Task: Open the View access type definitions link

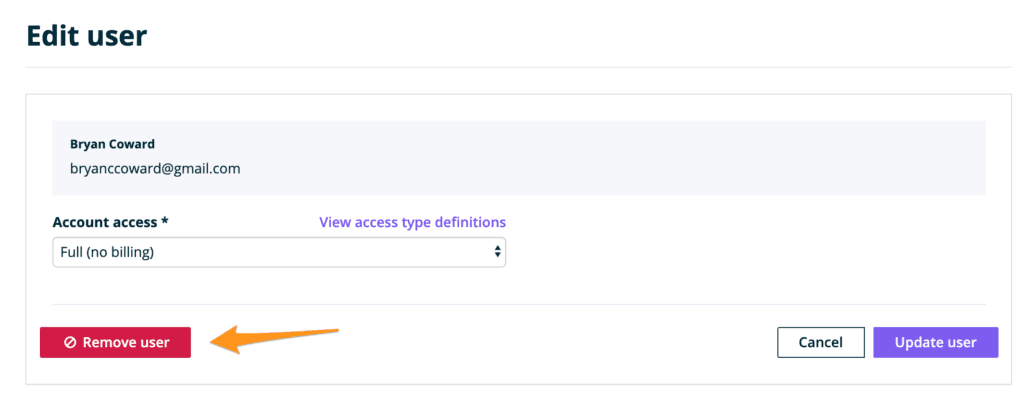Action: 412,222
